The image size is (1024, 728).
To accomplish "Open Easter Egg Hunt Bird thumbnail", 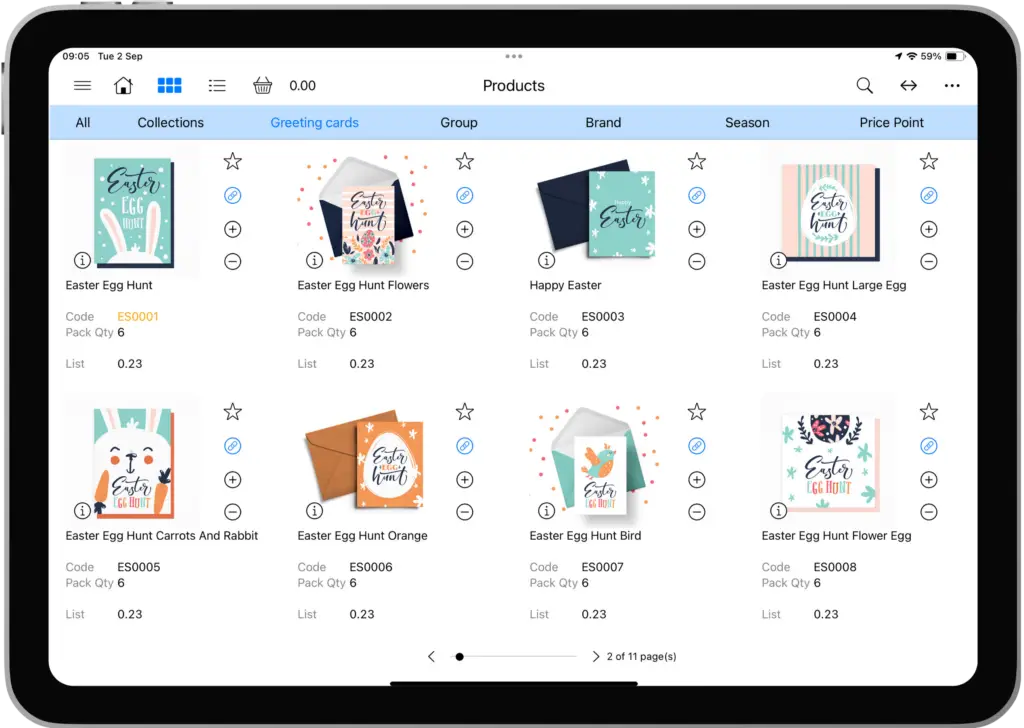I will [x=596, y=460].
